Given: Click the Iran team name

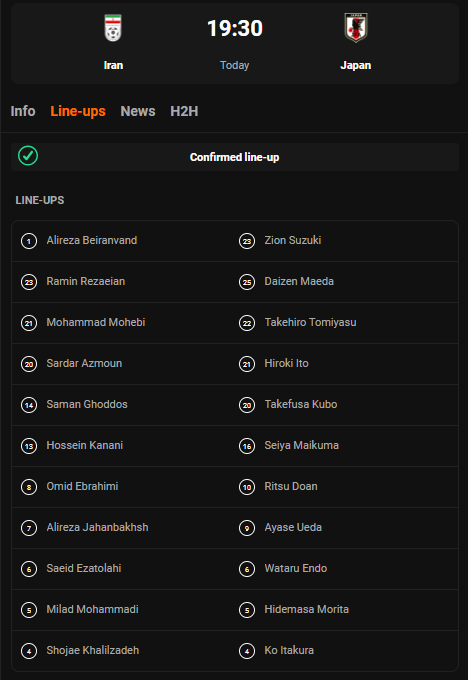Looking at the screenshot, I should [113, 65].
